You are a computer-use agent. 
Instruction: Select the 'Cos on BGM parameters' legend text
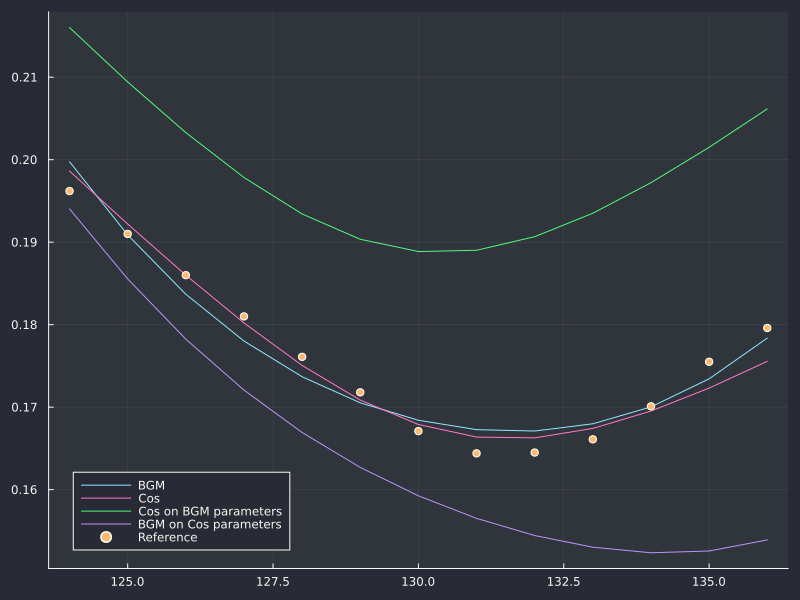[210, 511]
